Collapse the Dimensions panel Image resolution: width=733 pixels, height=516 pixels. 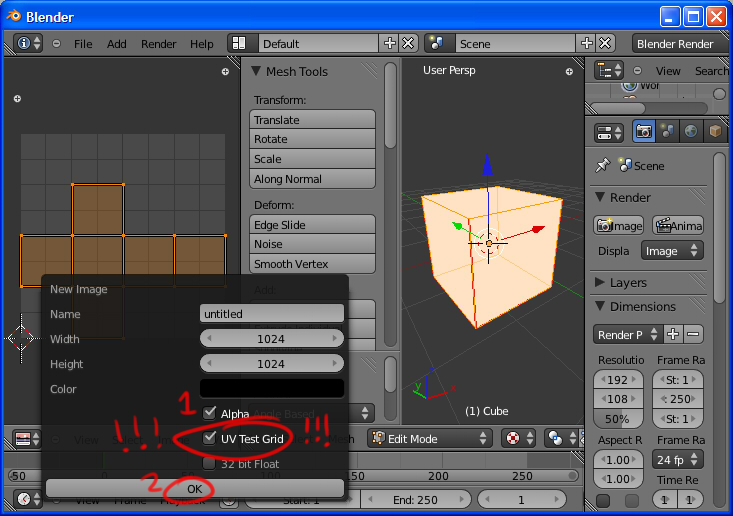coord(601,307)
